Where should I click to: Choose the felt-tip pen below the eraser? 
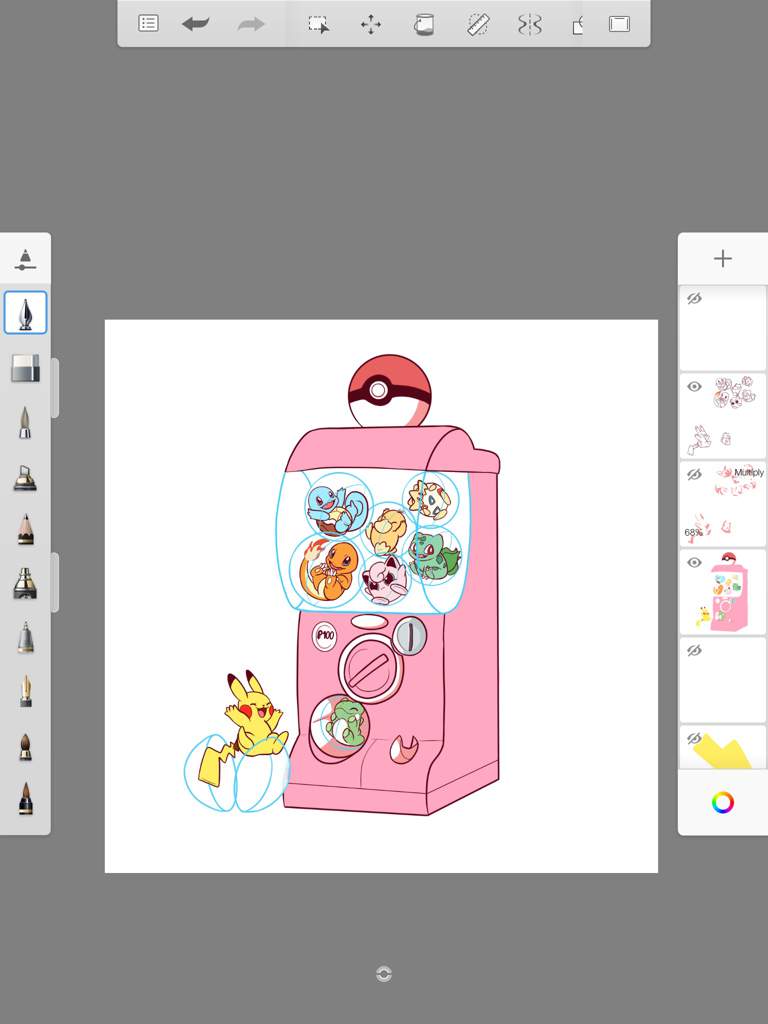point(25,422)
